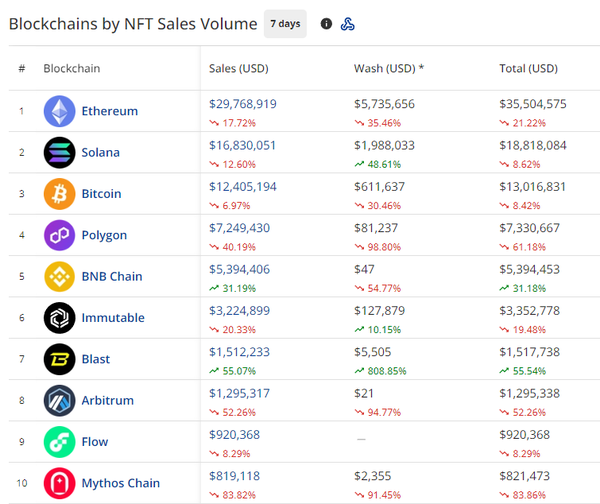Click the blue webhook icon in header
The image size is (600, 504).
[348, 24]
